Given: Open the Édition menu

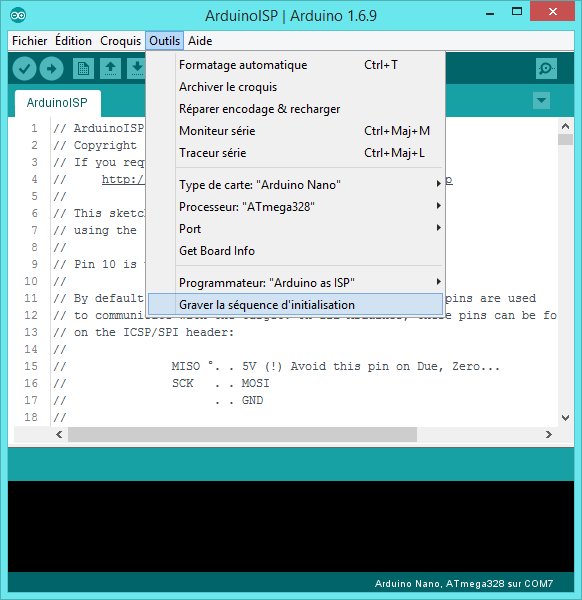Looking at the screenshot, I should 73,41.
